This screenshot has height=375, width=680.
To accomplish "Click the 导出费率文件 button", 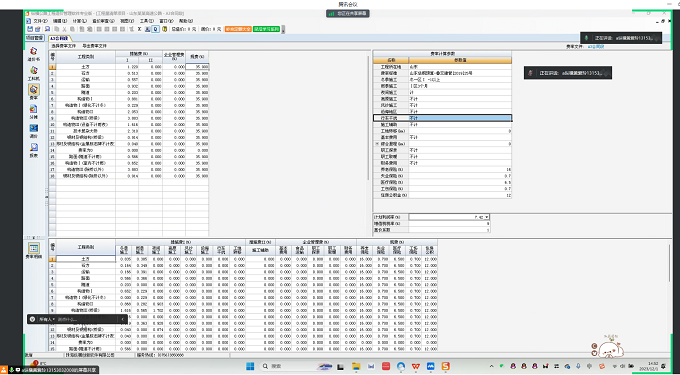I will (94, 46).
